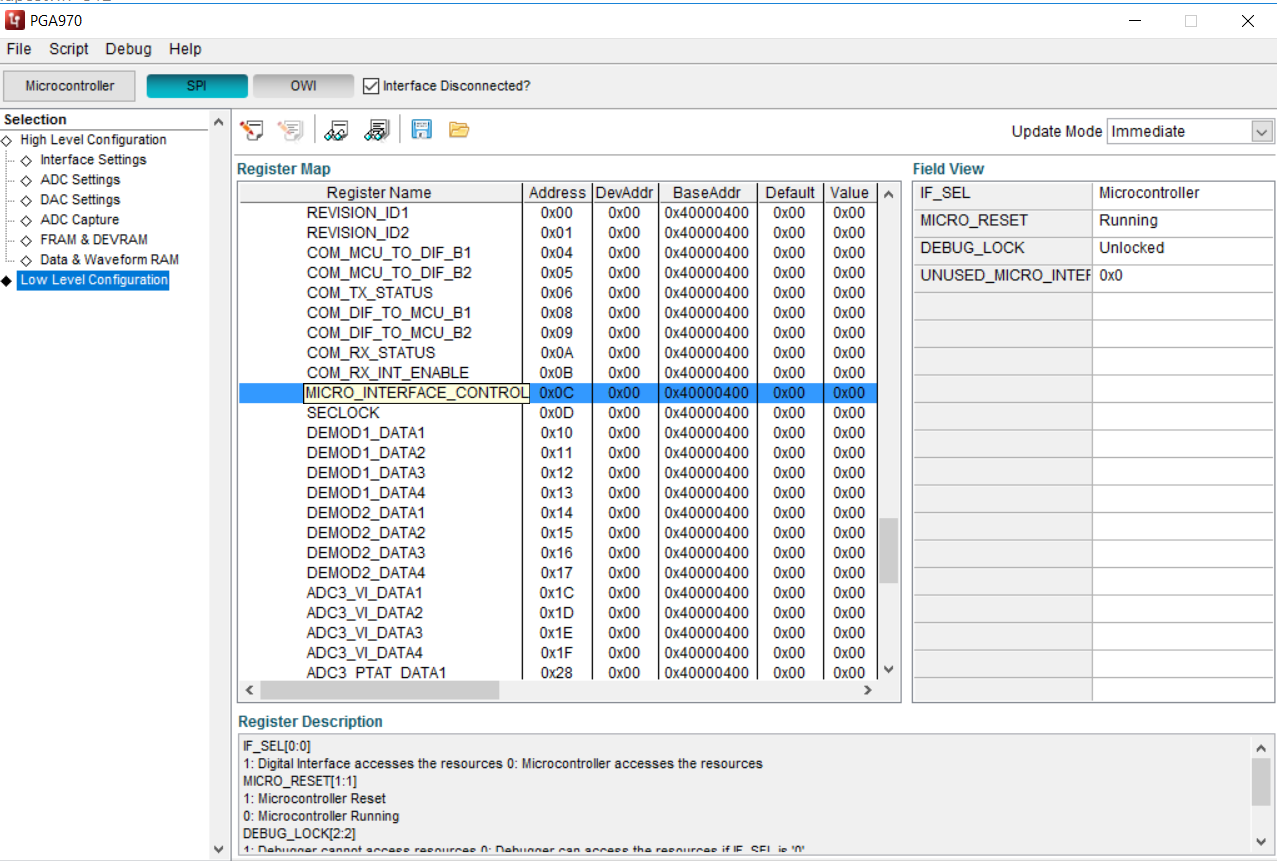This screenshot has width=1277, height=861.
Task: Select the REVISION_ID1 register row
Action: (558, 213)
